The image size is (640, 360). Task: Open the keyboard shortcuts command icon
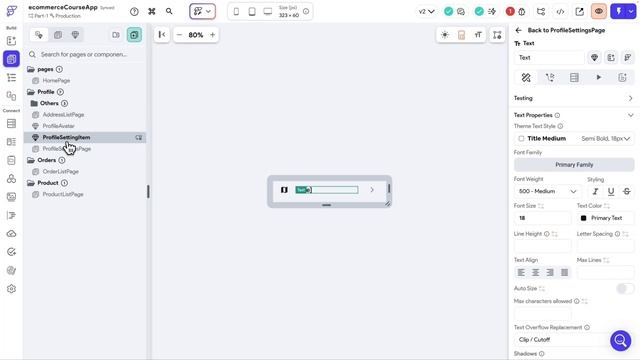point(152,11)
